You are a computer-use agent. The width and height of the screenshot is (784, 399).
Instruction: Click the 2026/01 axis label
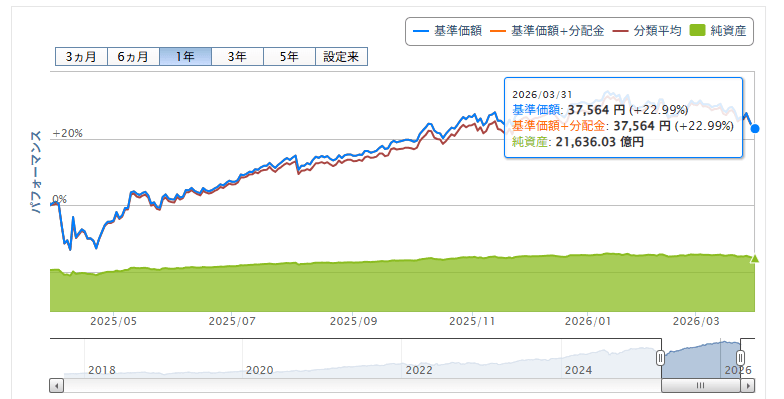click(x=588, y=321)
